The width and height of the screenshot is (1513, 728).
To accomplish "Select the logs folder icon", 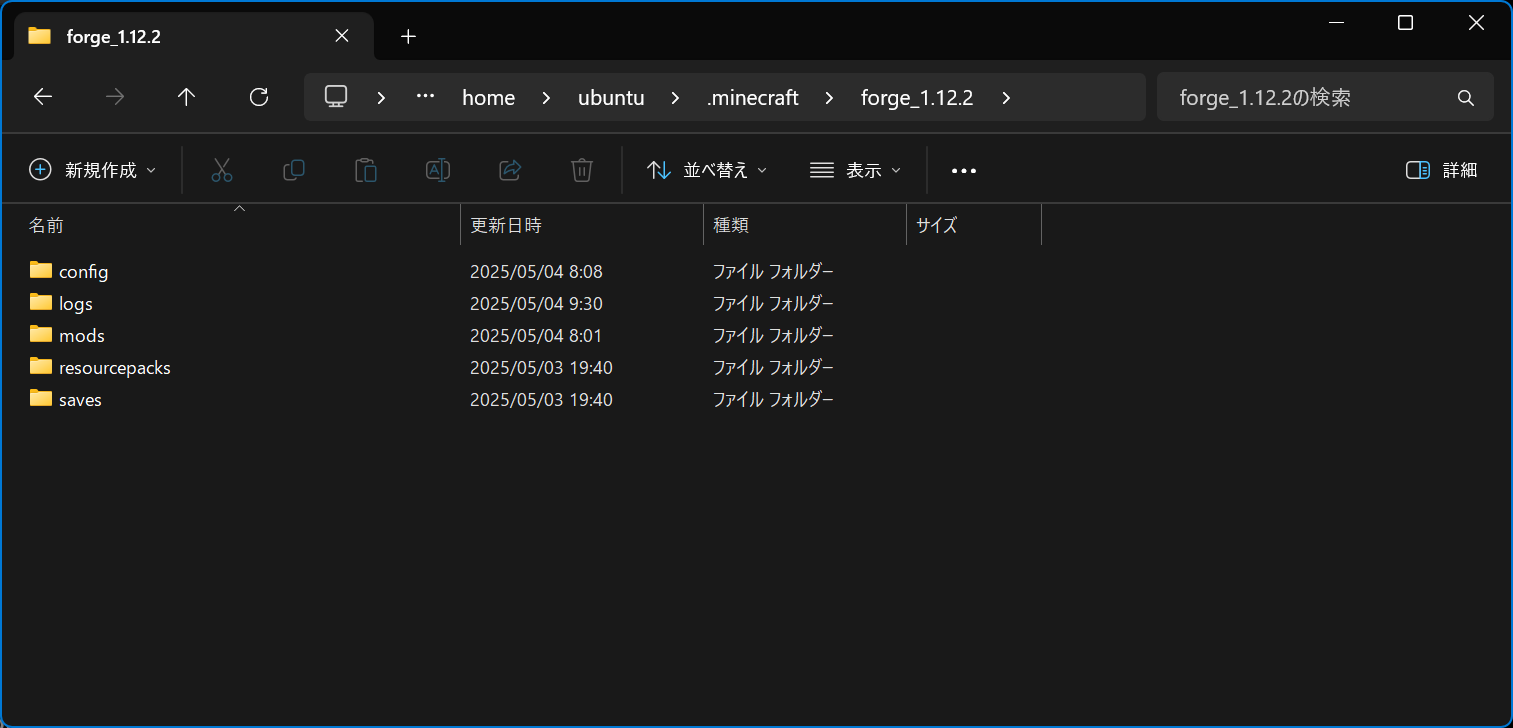I will (41, 303).
